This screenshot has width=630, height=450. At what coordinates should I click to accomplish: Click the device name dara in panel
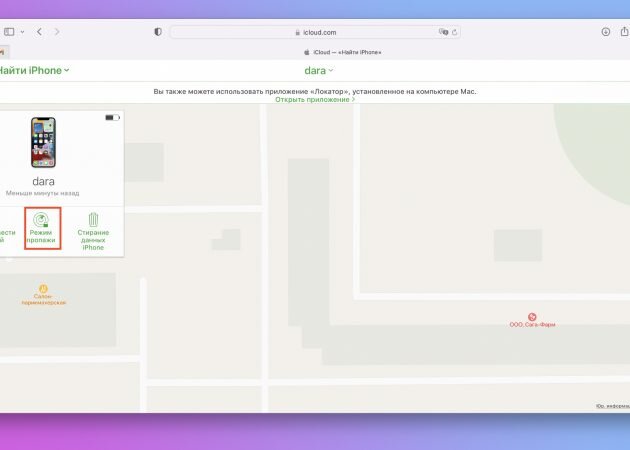pos(43,181)
